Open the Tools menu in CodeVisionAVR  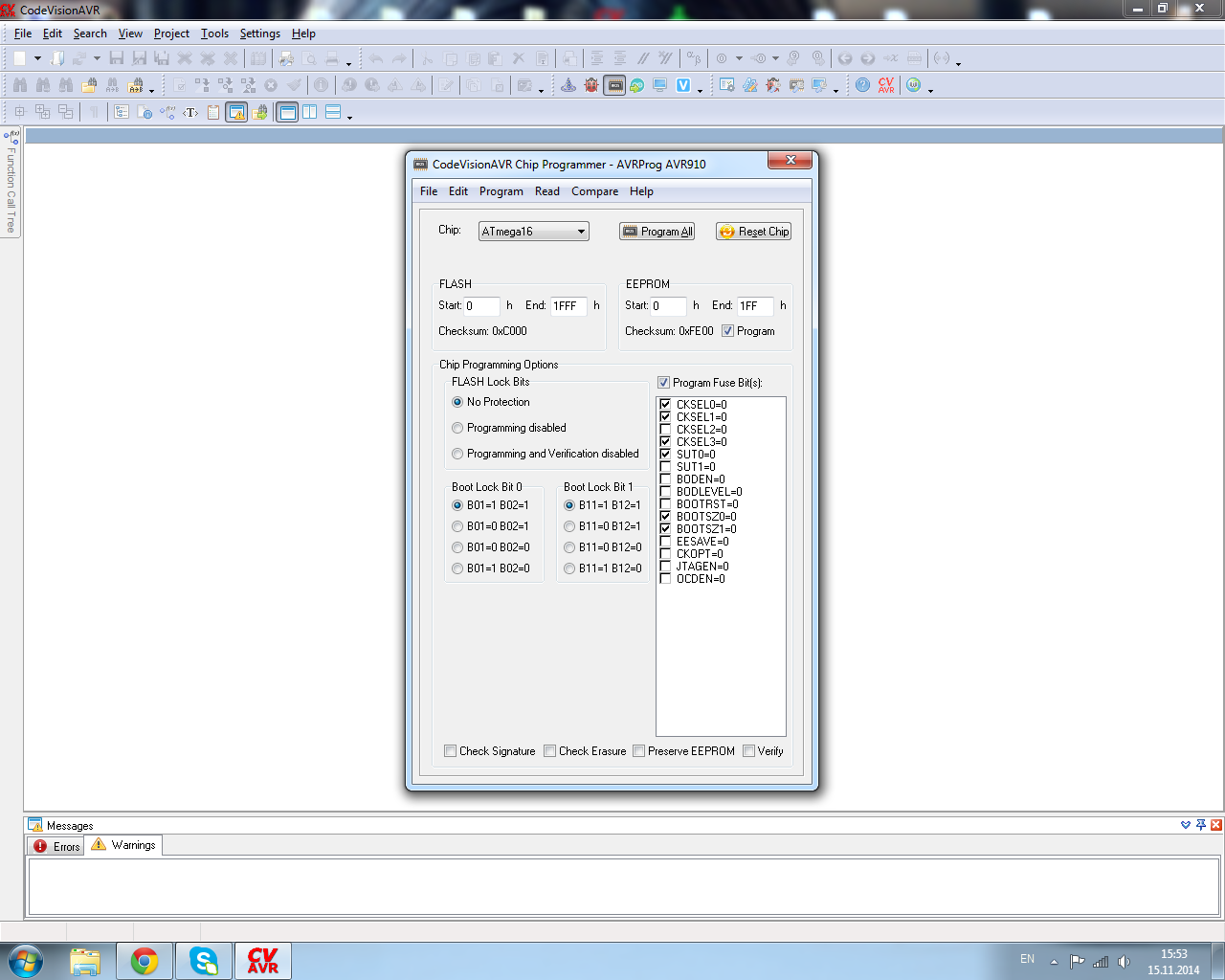point(214,33)
